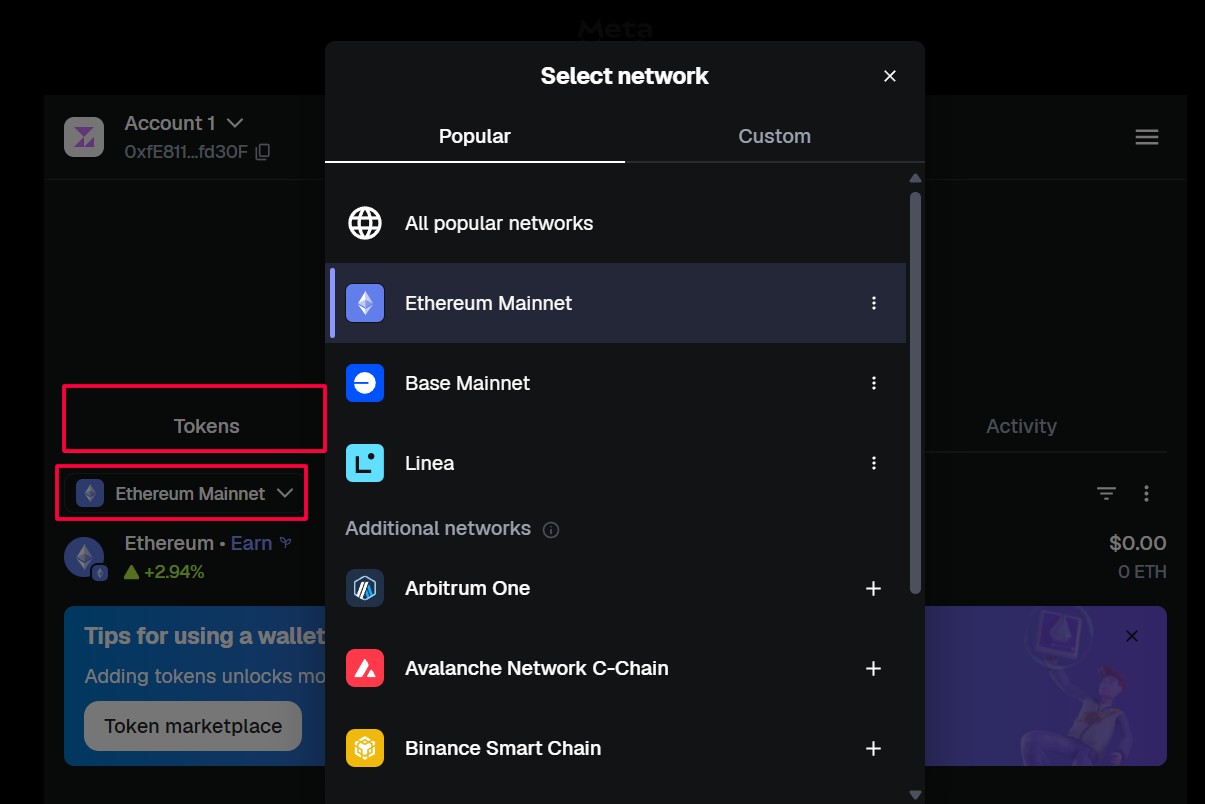Dismiss the wallet tips banner

pos(1132,636)
